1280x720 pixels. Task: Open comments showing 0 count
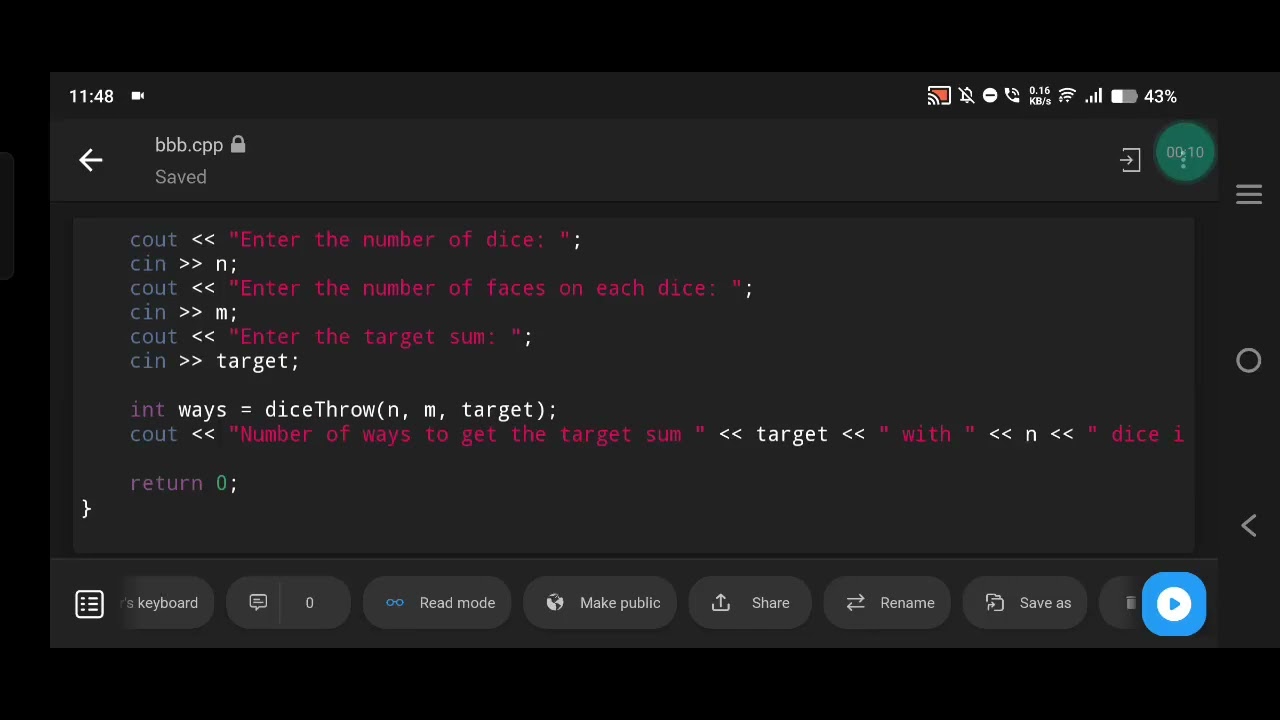click(x=288, y=603)
